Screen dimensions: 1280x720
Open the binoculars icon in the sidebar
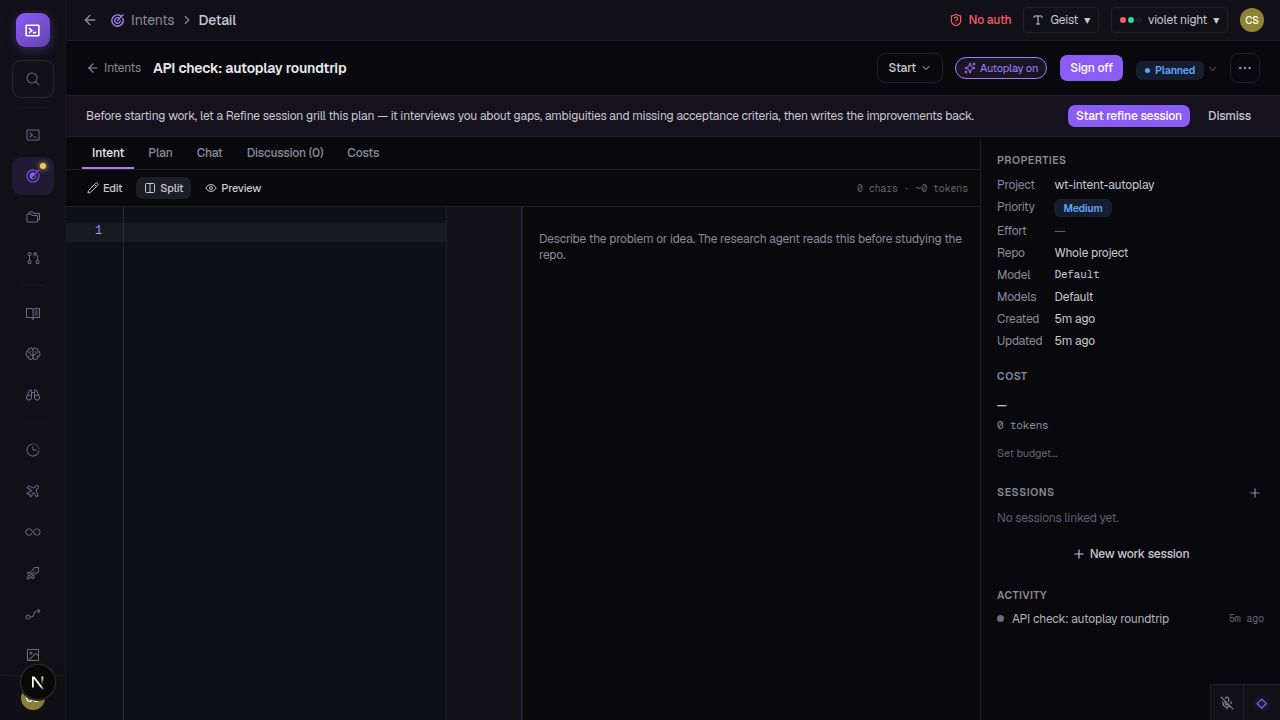click(x=33, y=395)
